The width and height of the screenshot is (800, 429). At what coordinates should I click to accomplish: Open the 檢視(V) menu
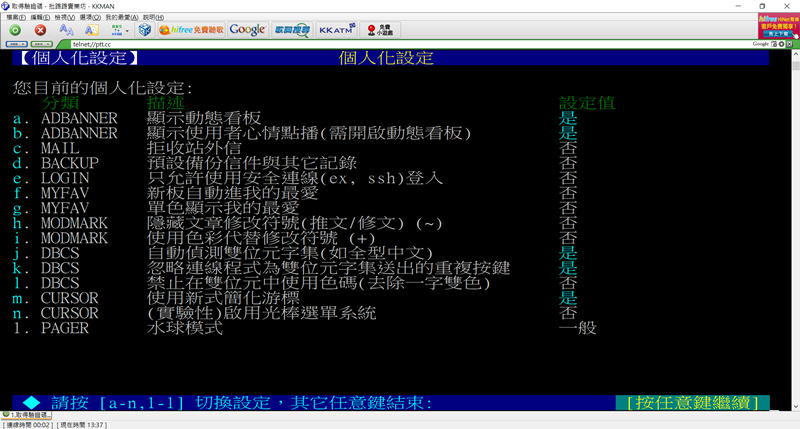pos(65,17)
